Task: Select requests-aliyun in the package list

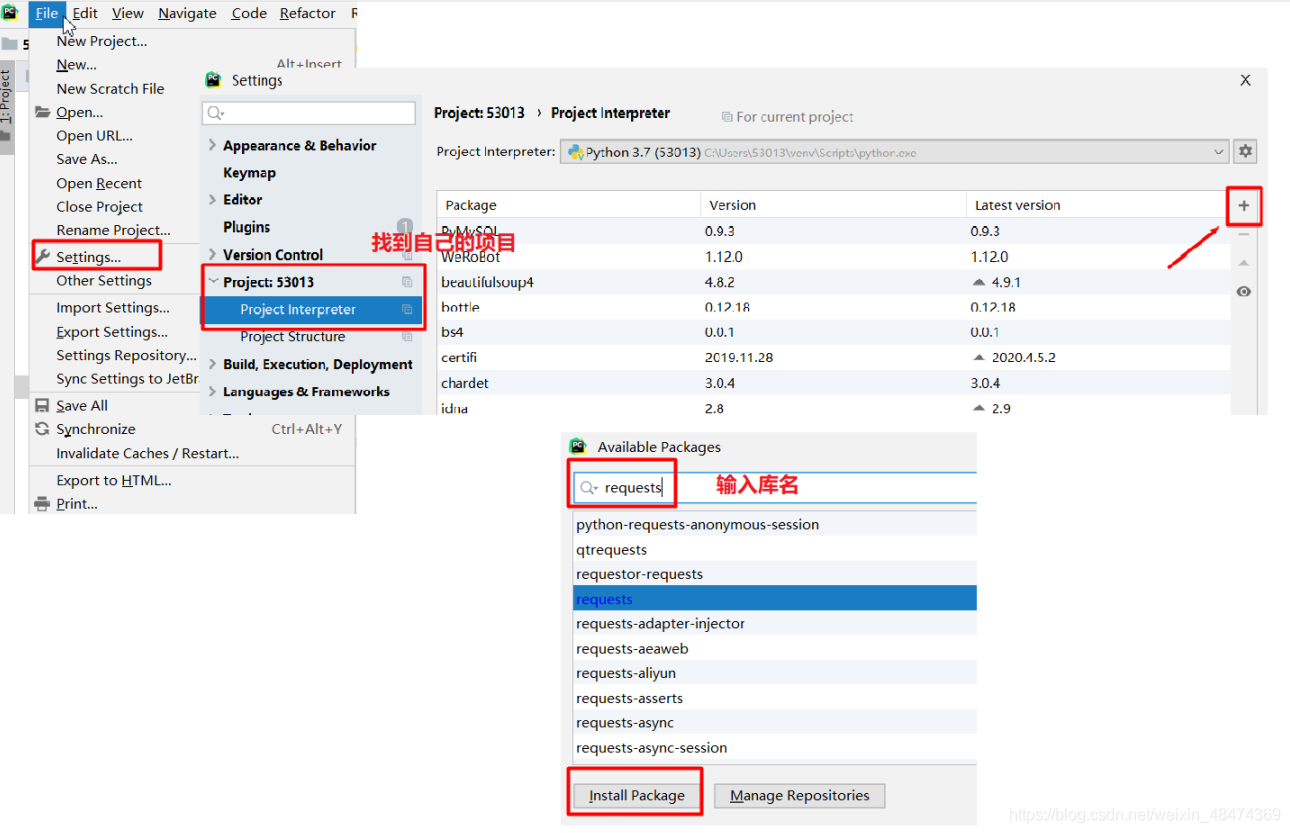Action: (x=775, y=673)
